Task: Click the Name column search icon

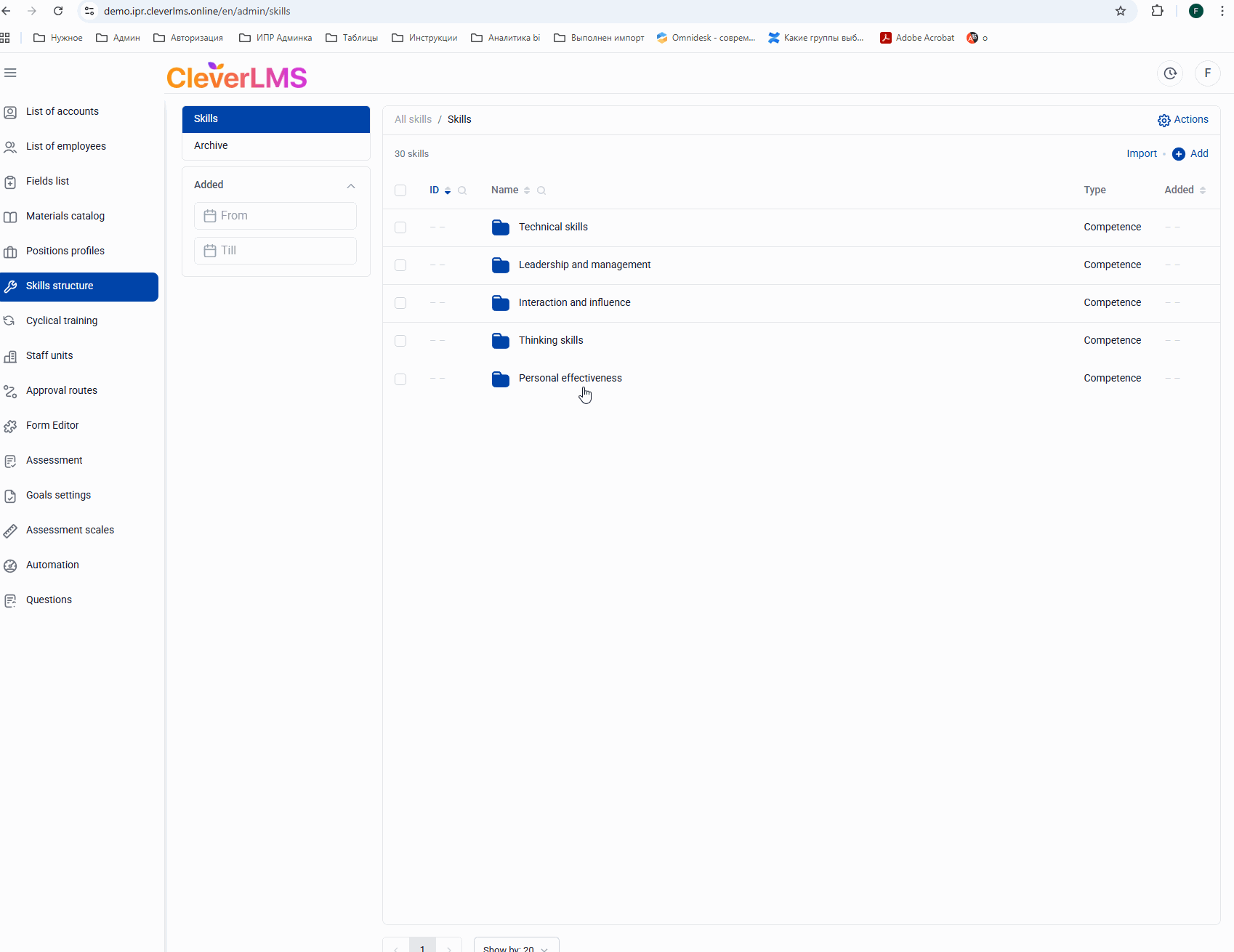Action: 541,190
